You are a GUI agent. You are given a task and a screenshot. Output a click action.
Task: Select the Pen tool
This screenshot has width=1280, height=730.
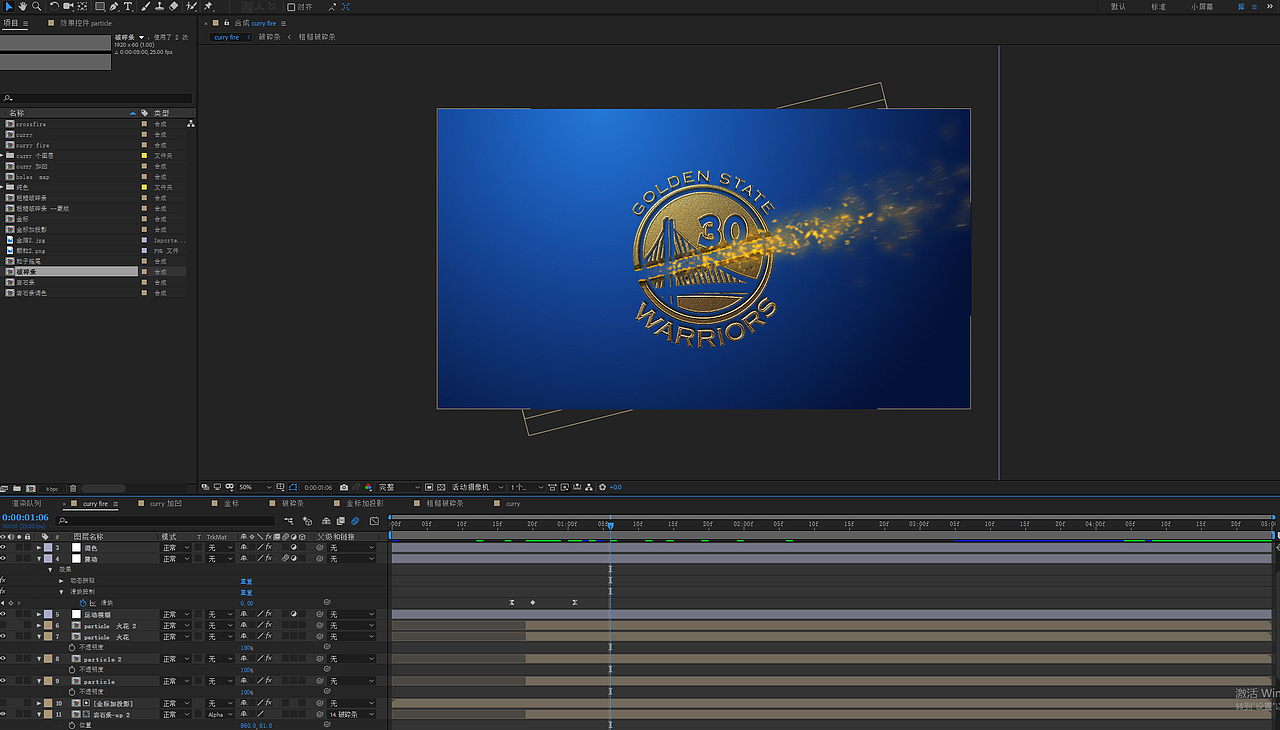[x=115, y=6]
